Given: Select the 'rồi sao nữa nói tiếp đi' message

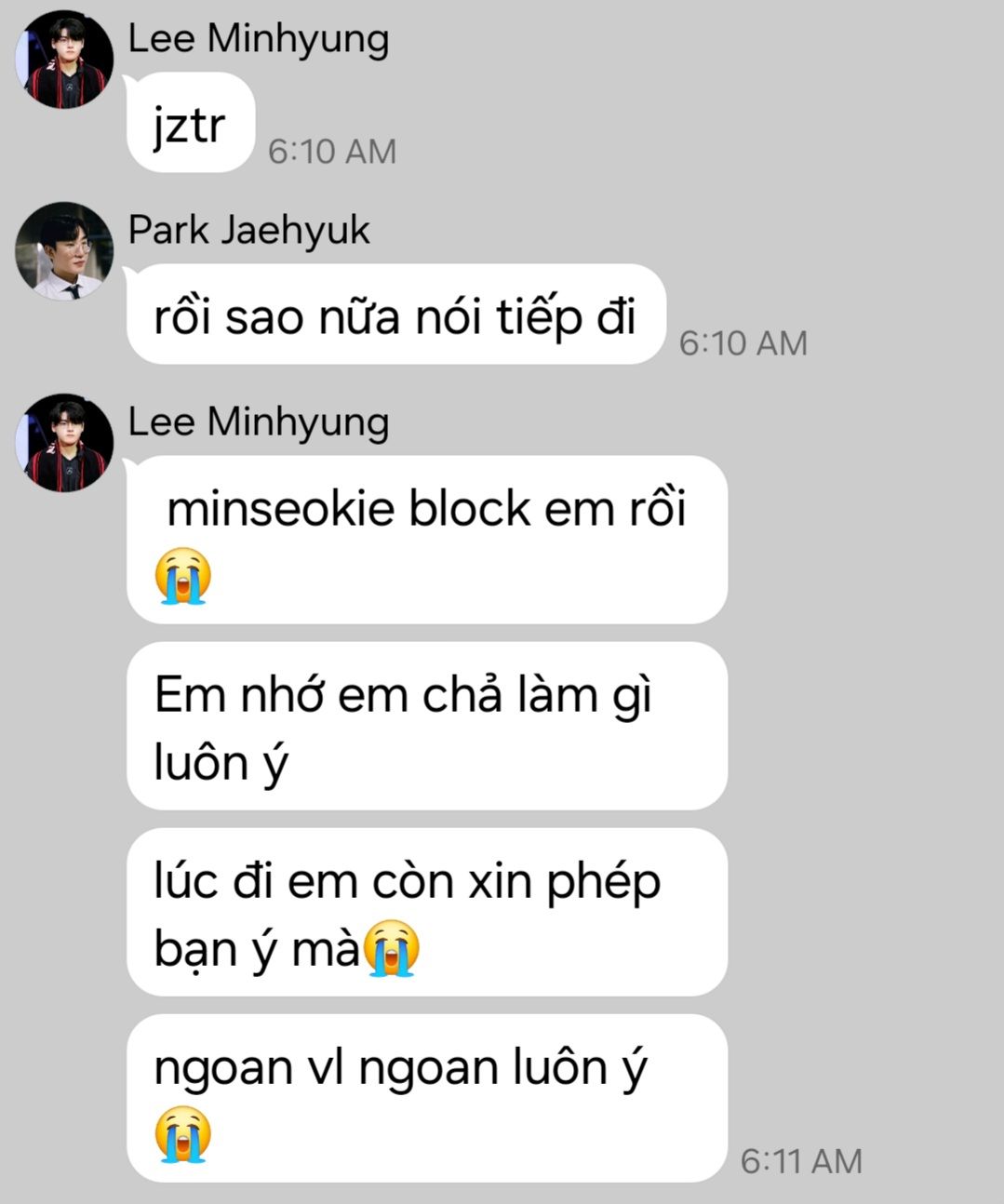Looking at the screenshot, I should point(396,314).
